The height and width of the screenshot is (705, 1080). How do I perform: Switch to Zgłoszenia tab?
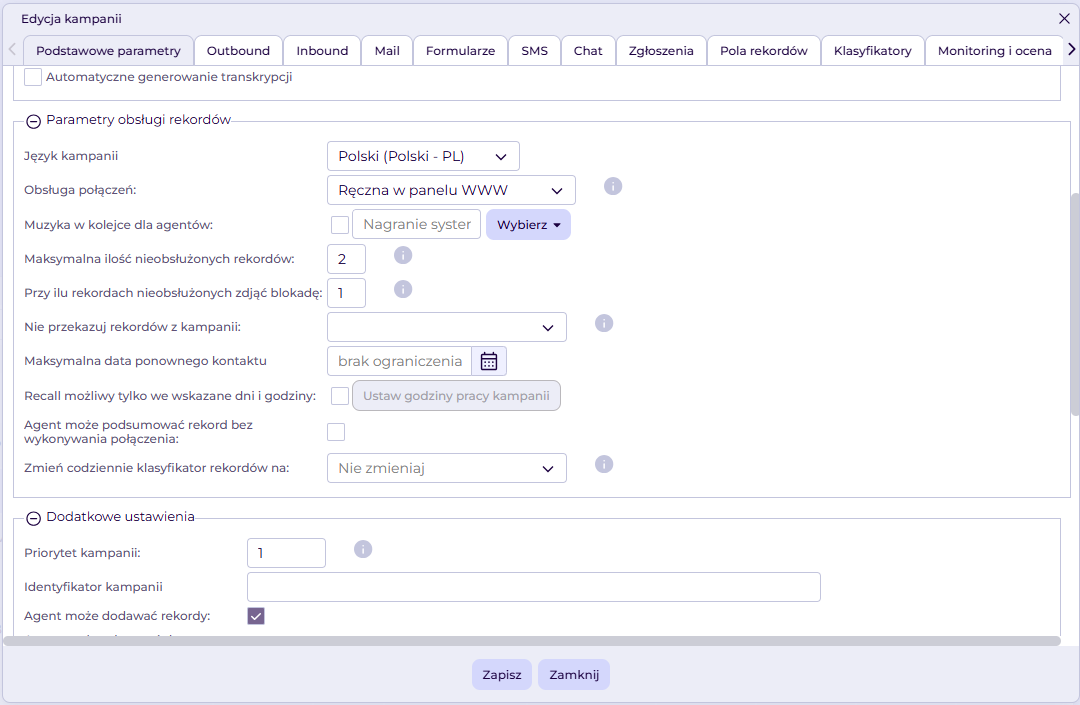(661, 51)
